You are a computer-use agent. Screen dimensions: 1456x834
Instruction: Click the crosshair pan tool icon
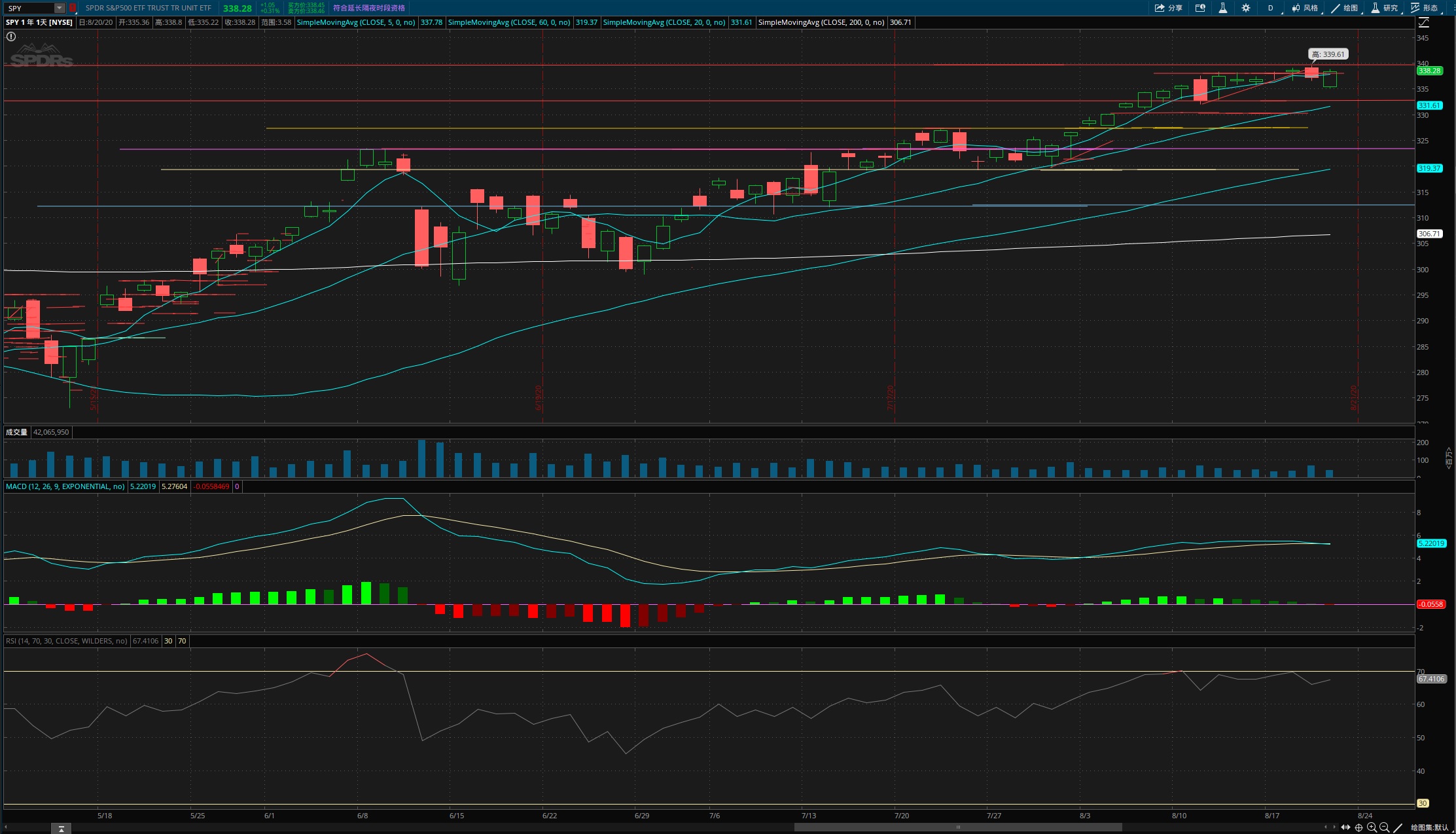(1358, 827)
